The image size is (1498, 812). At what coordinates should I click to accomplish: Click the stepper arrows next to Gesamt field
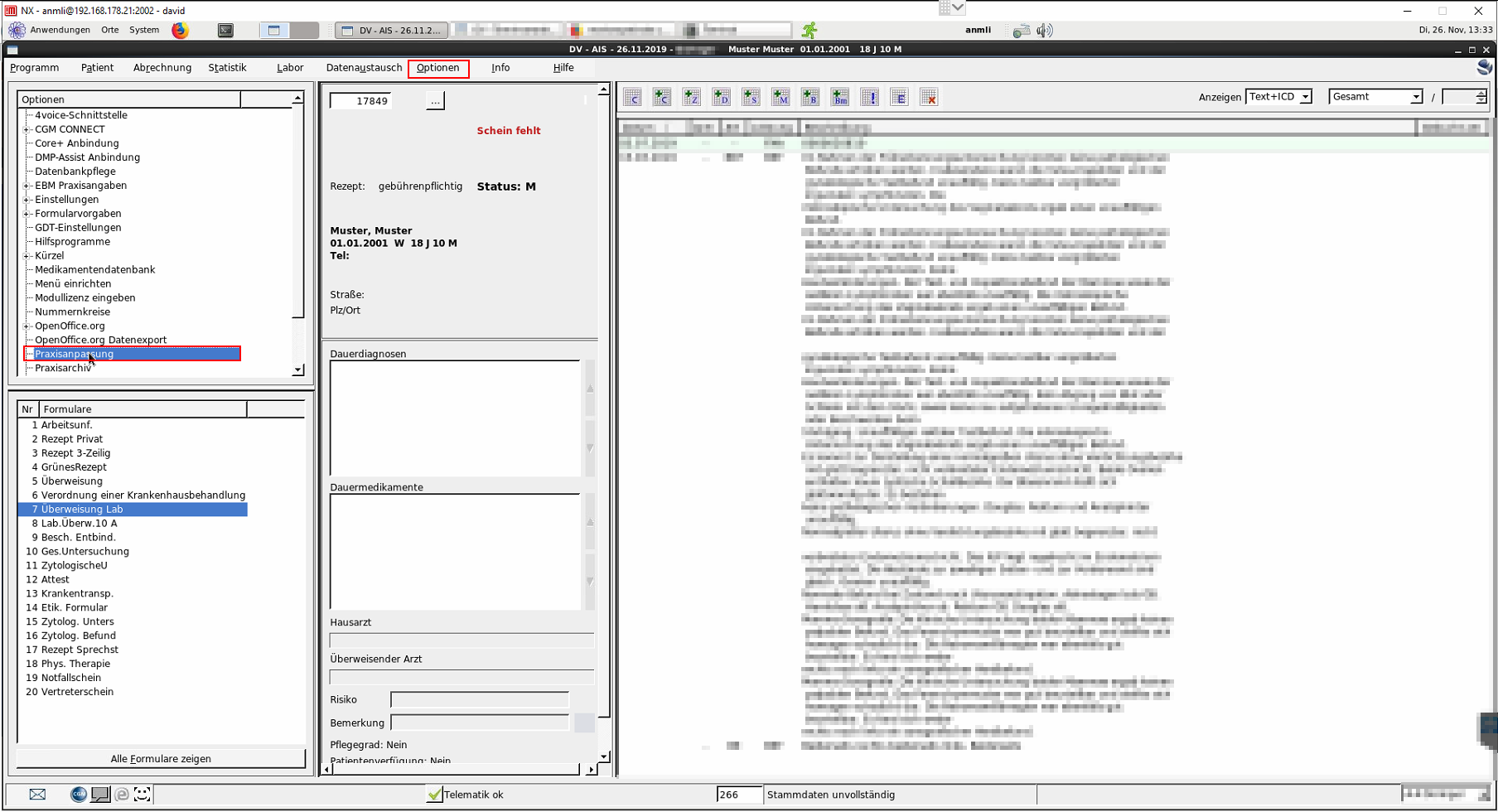(x=1481, y=97)
